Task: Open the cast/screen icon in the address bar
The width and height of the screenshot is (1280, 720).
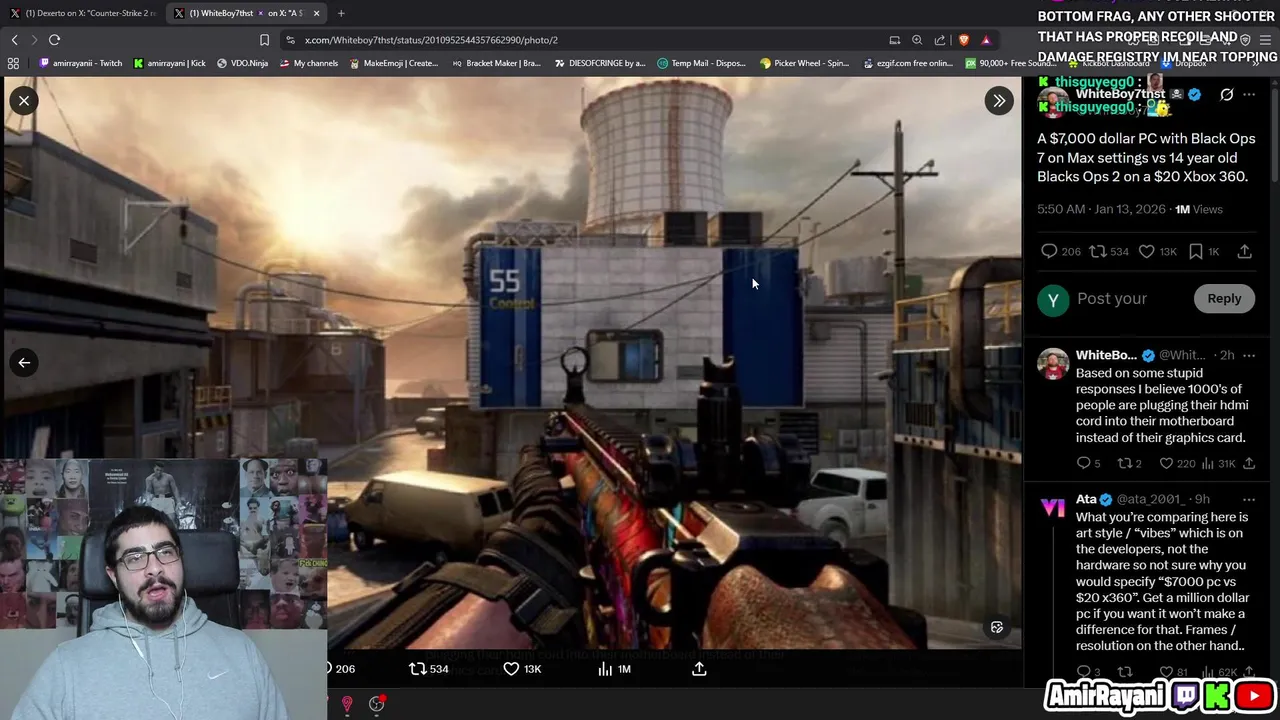Action: pos(895,40)
